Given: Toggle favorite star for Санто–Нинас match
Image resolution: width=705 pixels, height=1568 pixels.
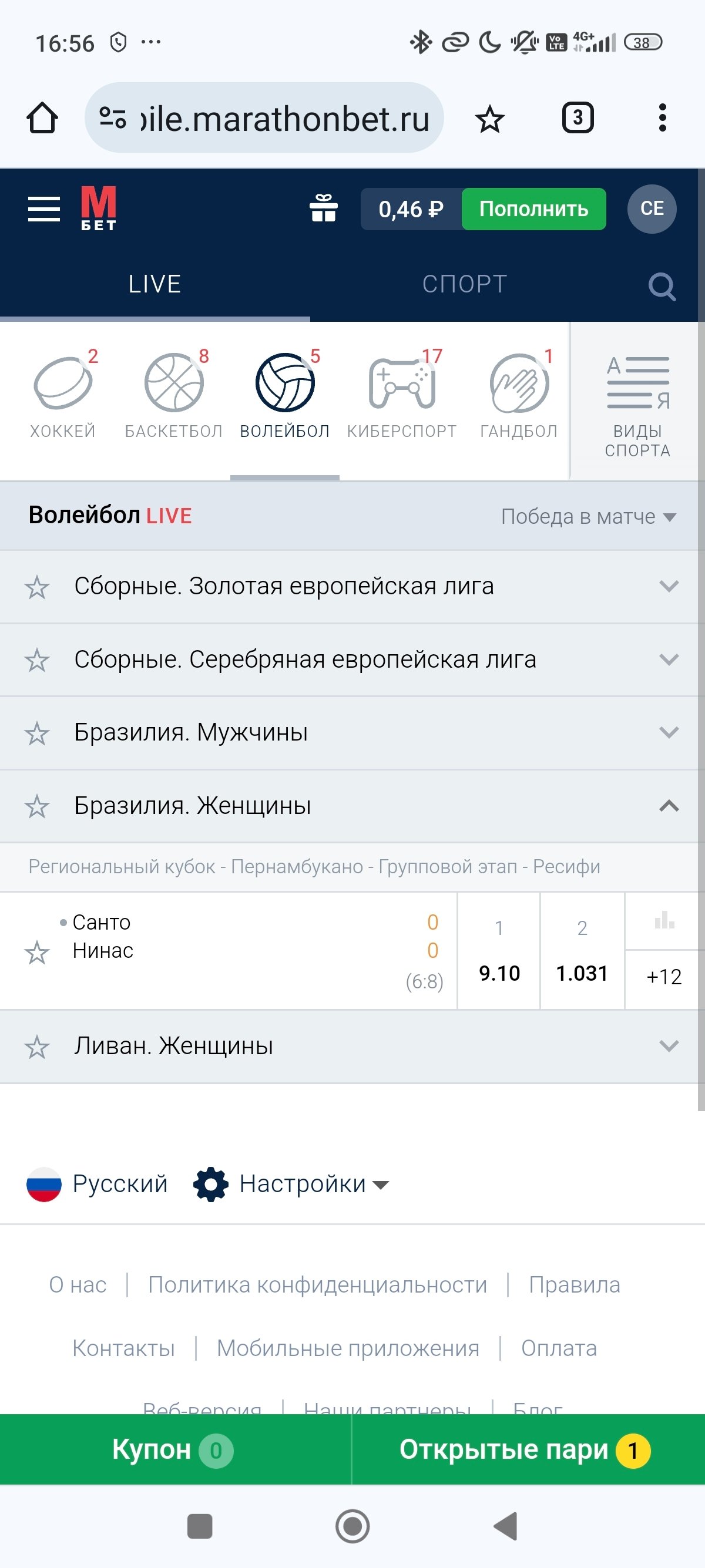Looking at the screenshot, I should pyautogui.click(x=37, y=953).
